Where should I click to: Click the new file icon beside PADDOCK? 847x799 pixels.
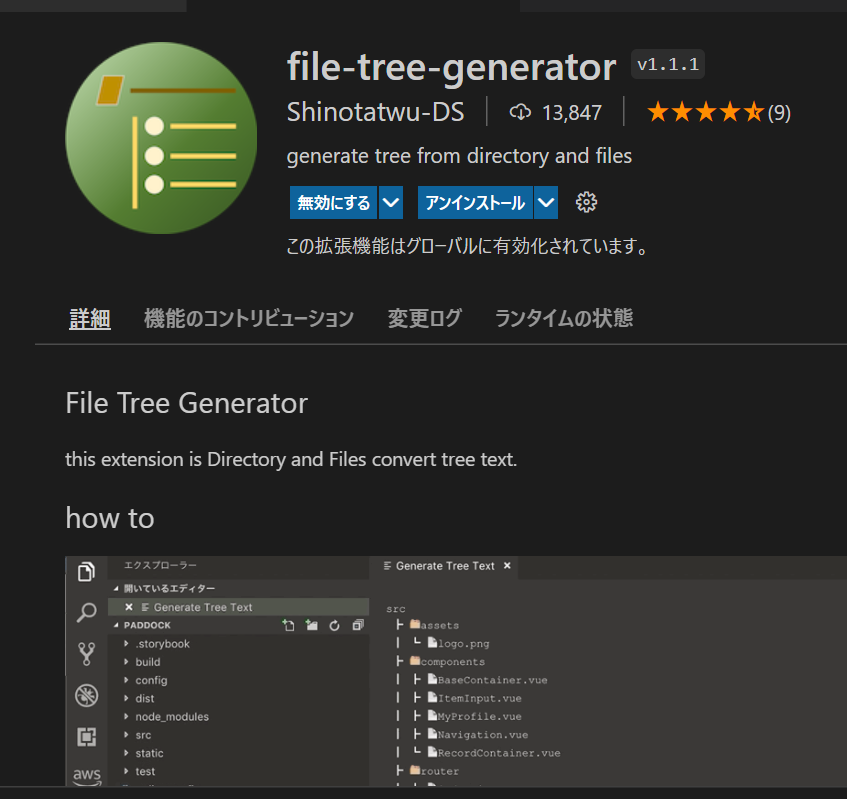[x=288, y=625]
